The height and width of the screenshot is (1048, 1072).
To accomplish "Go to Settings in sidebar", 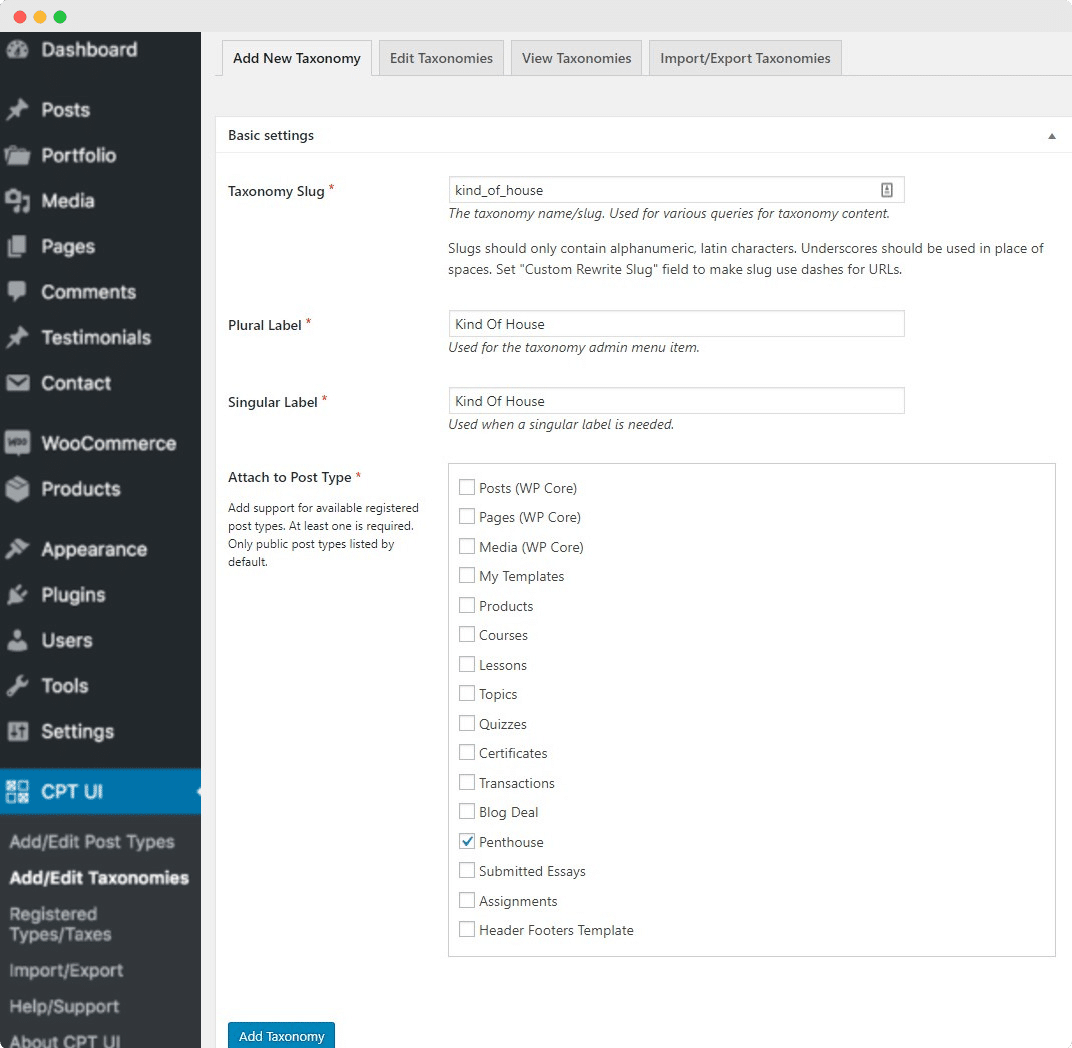I will tap(77, 731).
